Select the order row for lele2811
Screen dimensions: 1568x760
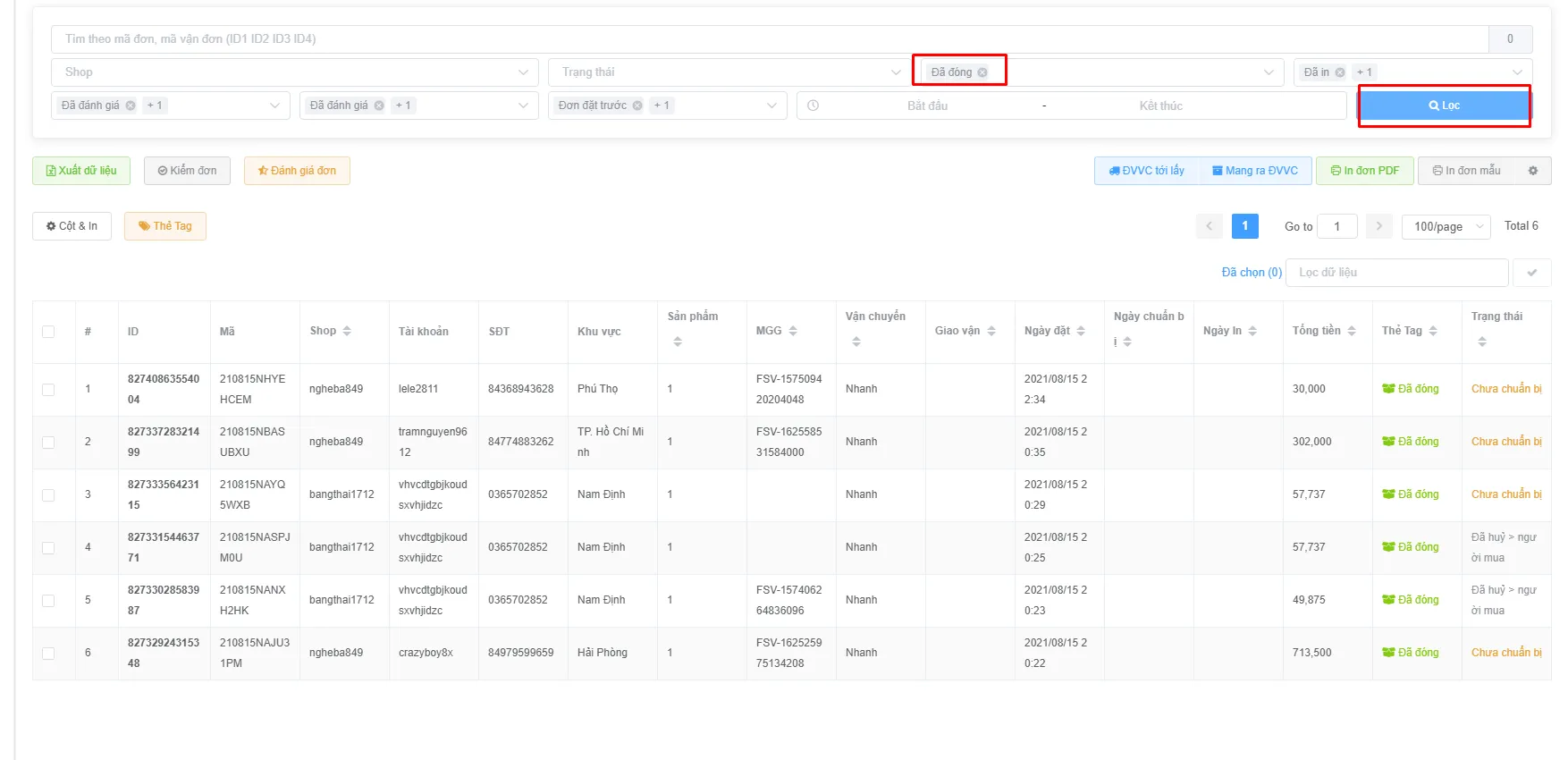(x=48, y=390)
